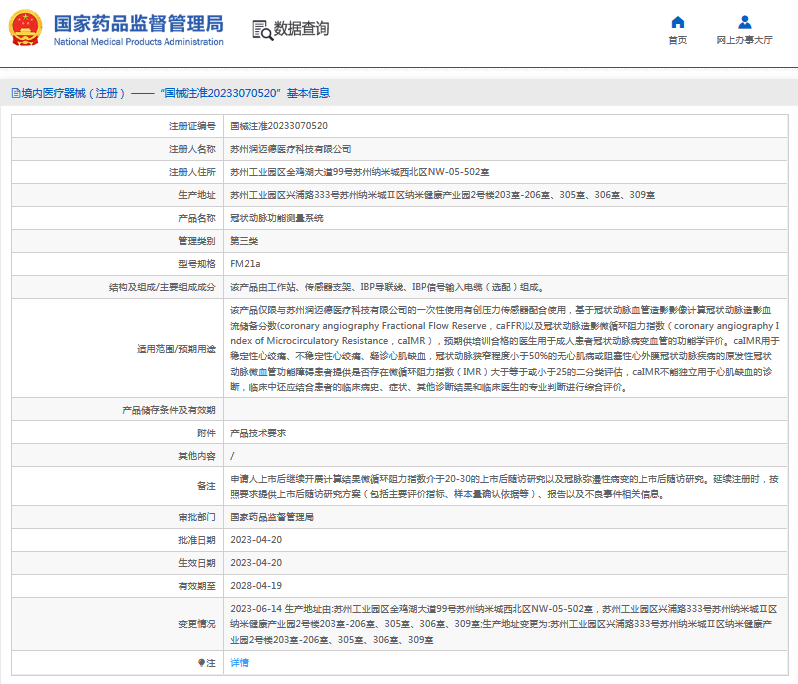Click approval date 2023-04-20 in 批准日期 row
The height and width of the screenshot is (684, 798).
click(256, 540)
